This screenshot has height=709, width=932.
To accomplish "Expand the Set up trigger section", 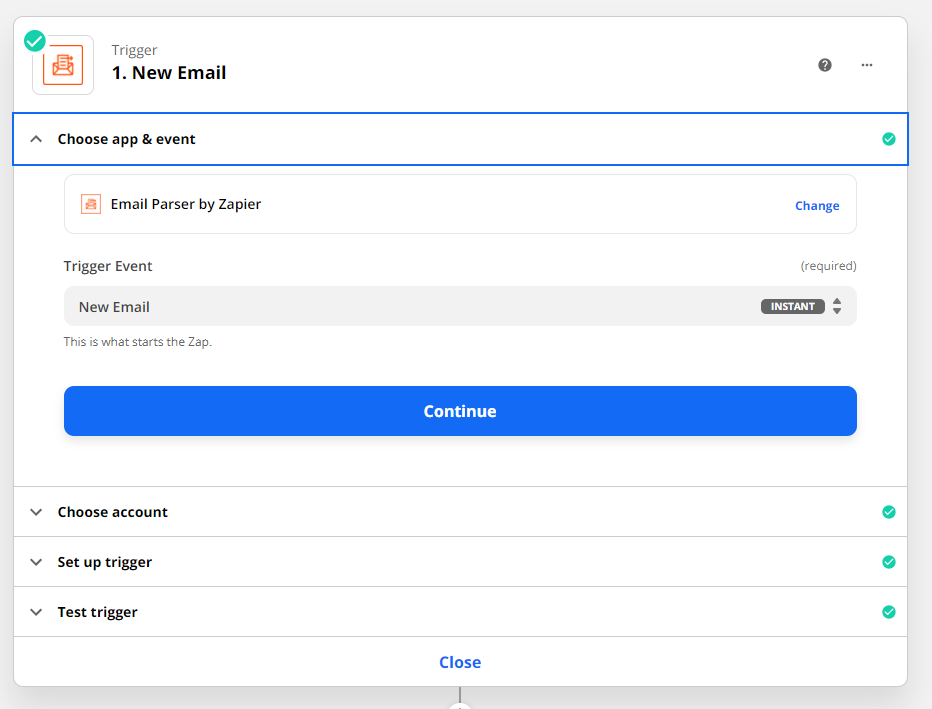I will click(36, 562).
